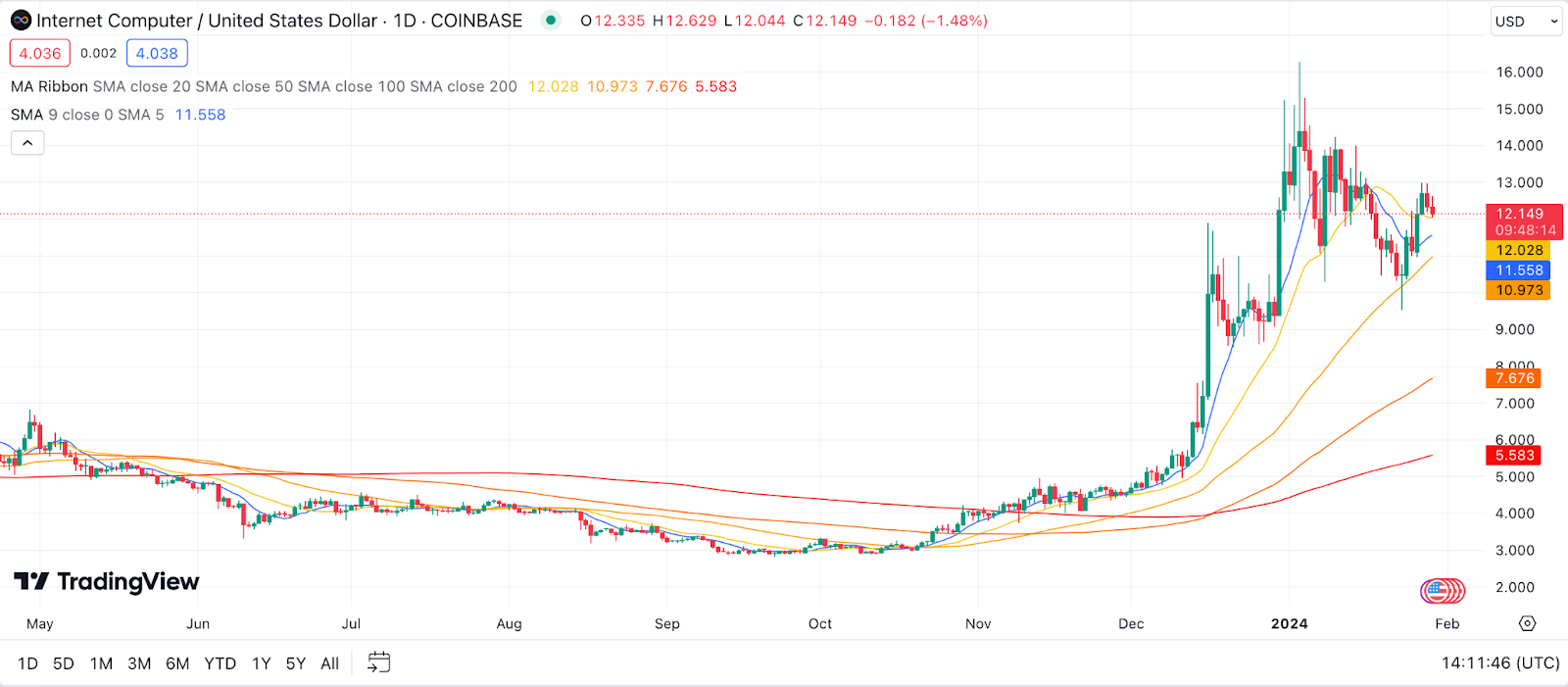Viewport: 1568px width, 687px height.
Task: Open the chart settings gear icon
Action: [1527, 623]
